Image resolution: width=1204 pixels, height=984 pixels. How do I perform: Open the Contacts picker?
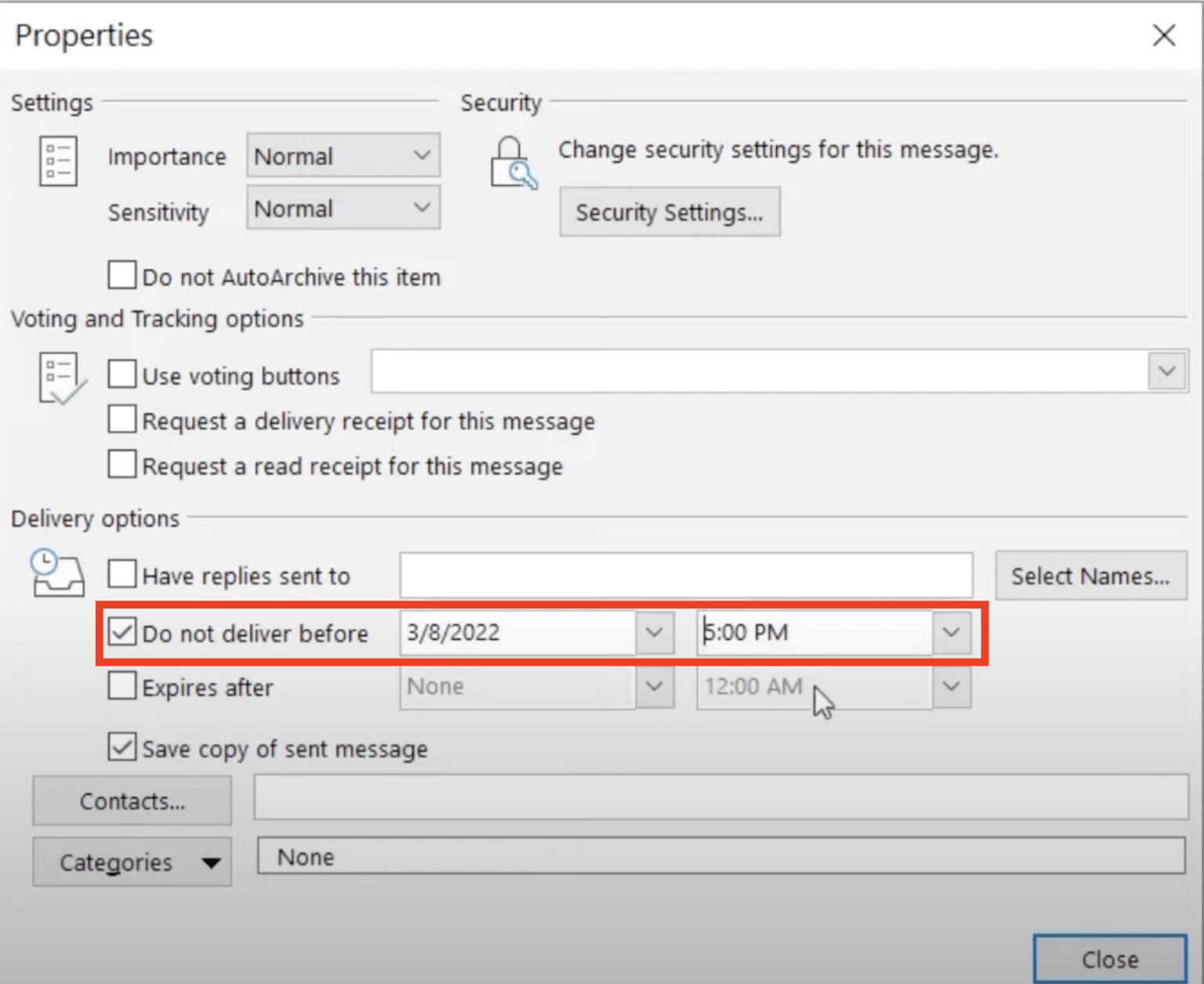(132, 801)
